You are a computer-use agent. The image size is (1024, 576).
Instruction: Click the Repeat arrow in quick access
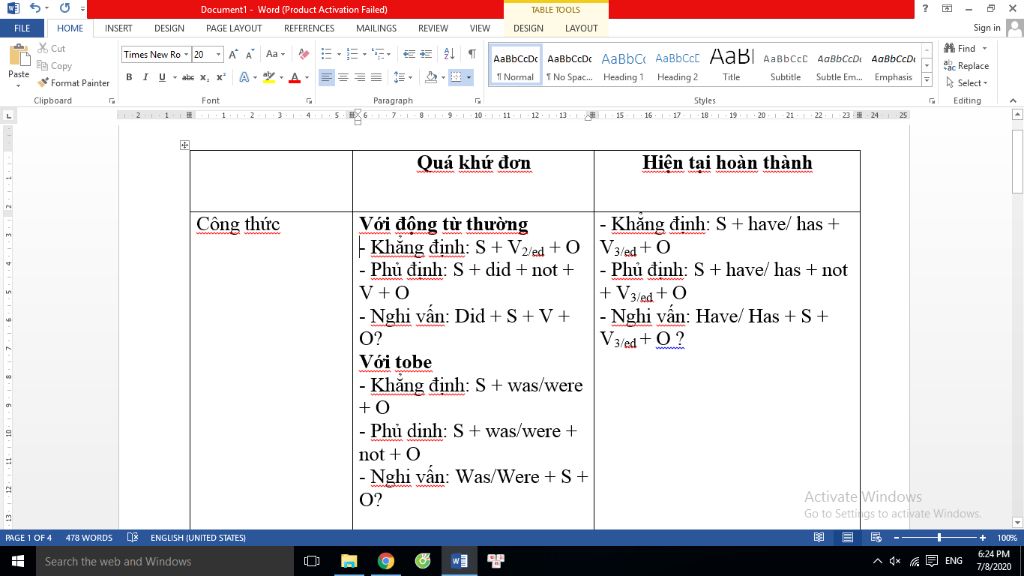point(65,8)
